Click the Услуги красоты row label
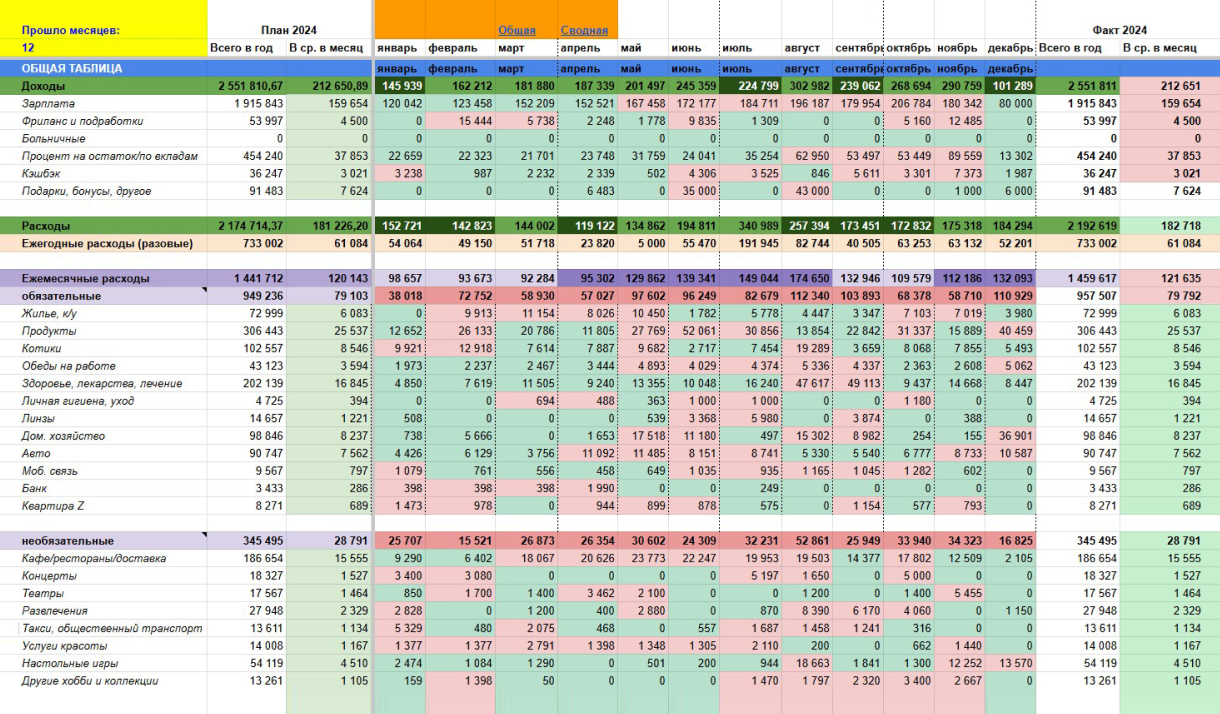This screenshot has height=714, width=1220. click(x=64, y=646)
